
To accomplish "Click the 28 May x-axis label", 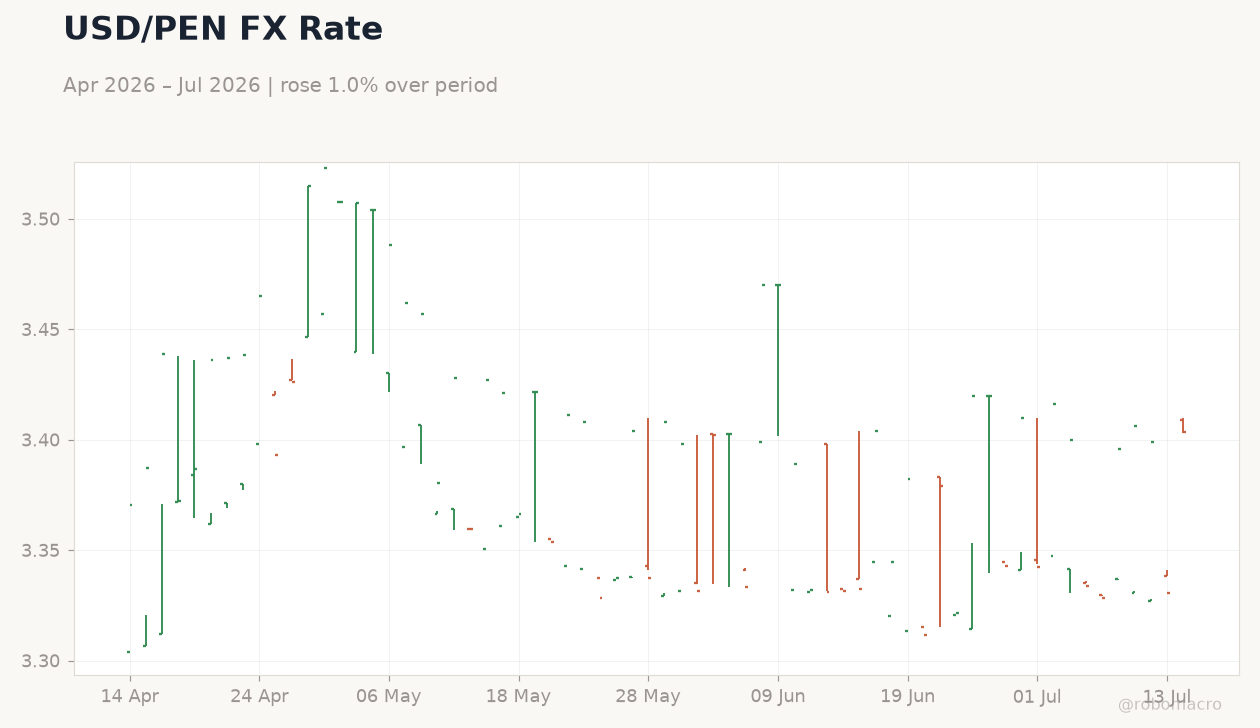I will [x=648, y=696].
